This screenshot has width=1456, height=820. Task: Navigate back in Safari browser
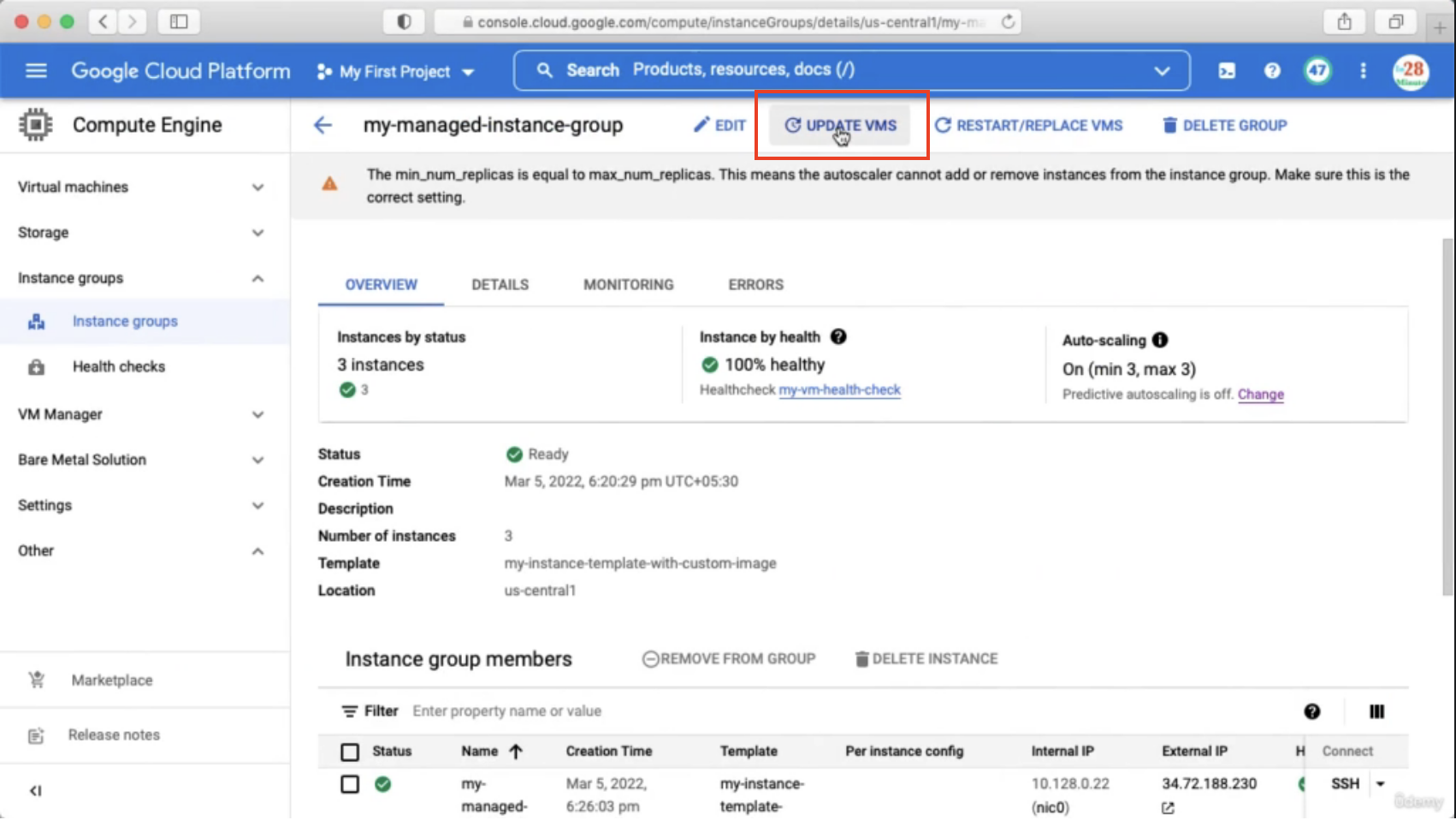[x=104, y=21]
